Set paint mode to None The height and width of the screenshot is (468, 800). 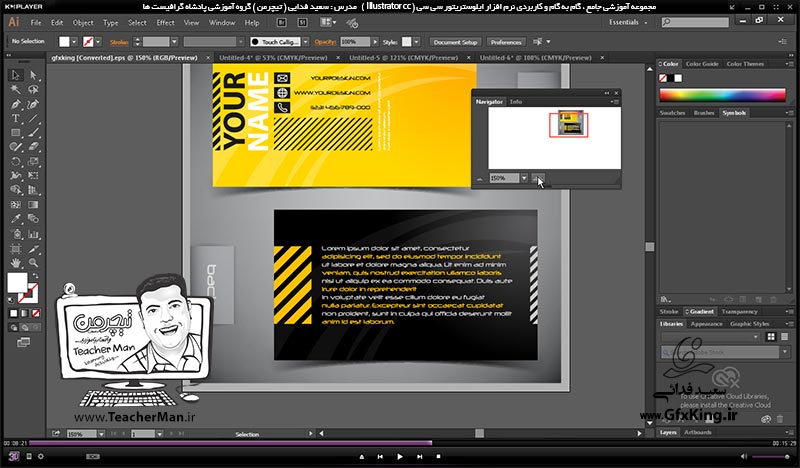point(36,313)
